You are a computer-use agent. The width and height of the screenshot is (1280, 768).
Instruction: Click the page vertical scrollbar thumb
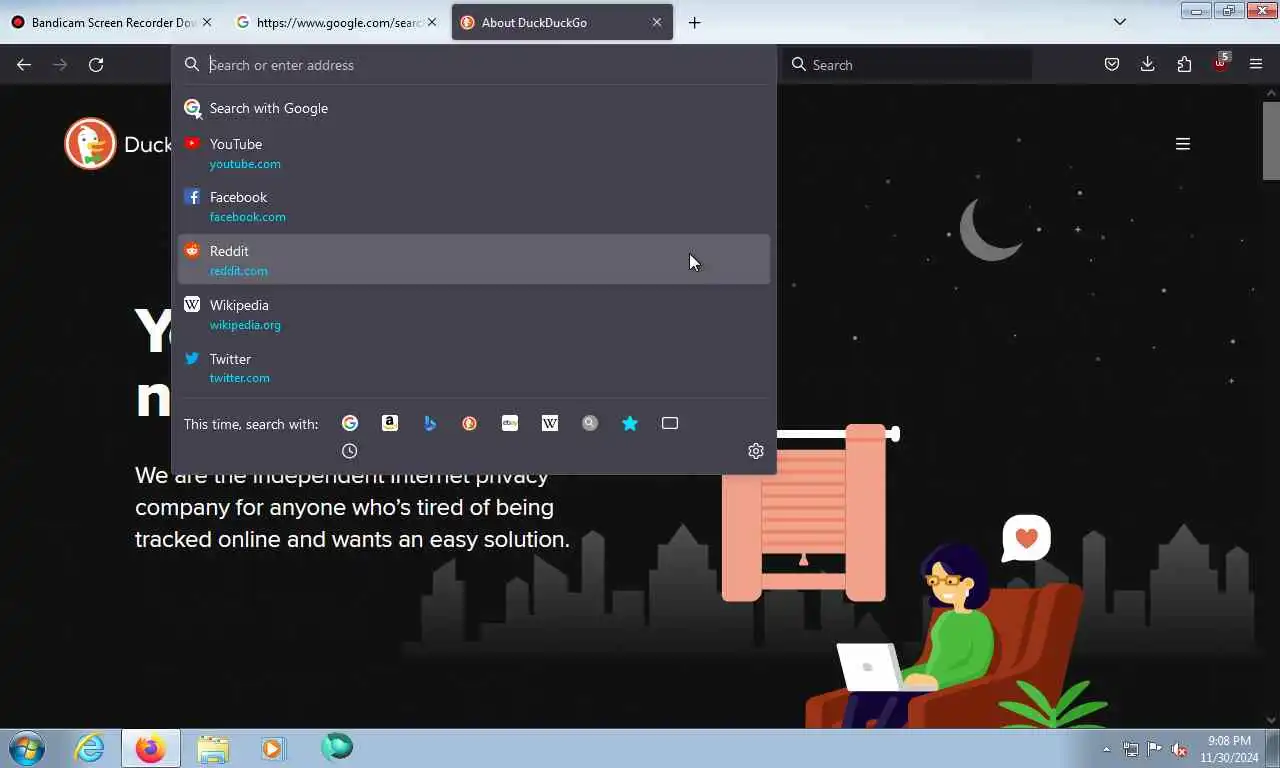[1271, 140]
